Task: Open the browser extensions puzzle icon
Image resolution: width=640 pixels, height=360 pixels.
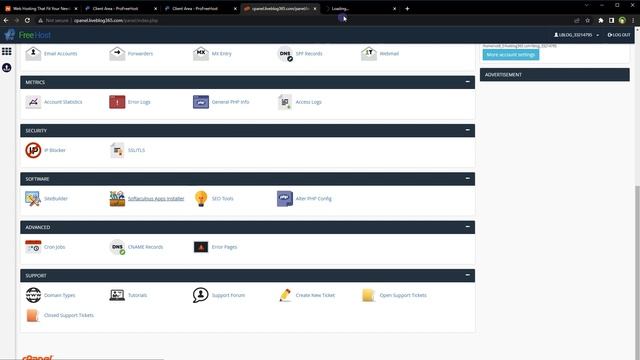Action: (600, 20)
